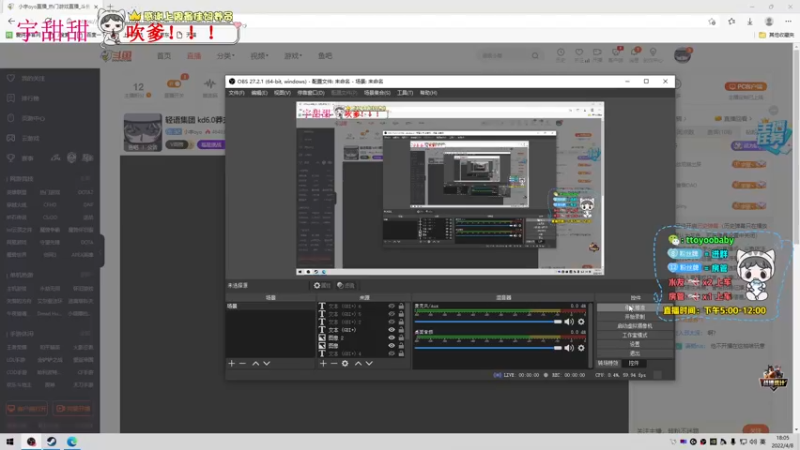Click the search magnifier on the Douyu page
Image resolution: width=800 pixels, height=450 pixels.
[535, 56]
